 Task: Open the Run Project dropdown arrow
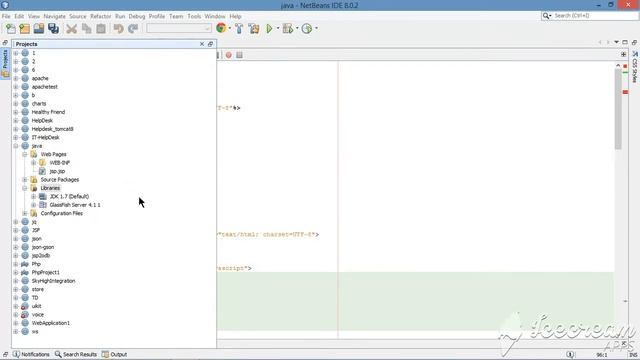click(x=278, y=29)
